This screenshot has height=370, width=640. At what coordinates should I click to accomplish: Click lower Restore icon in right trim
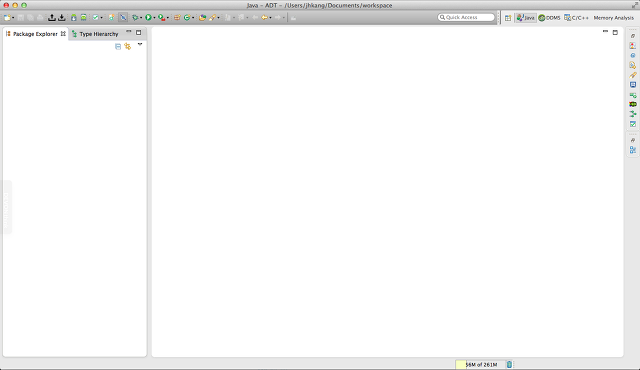[633, 140]
